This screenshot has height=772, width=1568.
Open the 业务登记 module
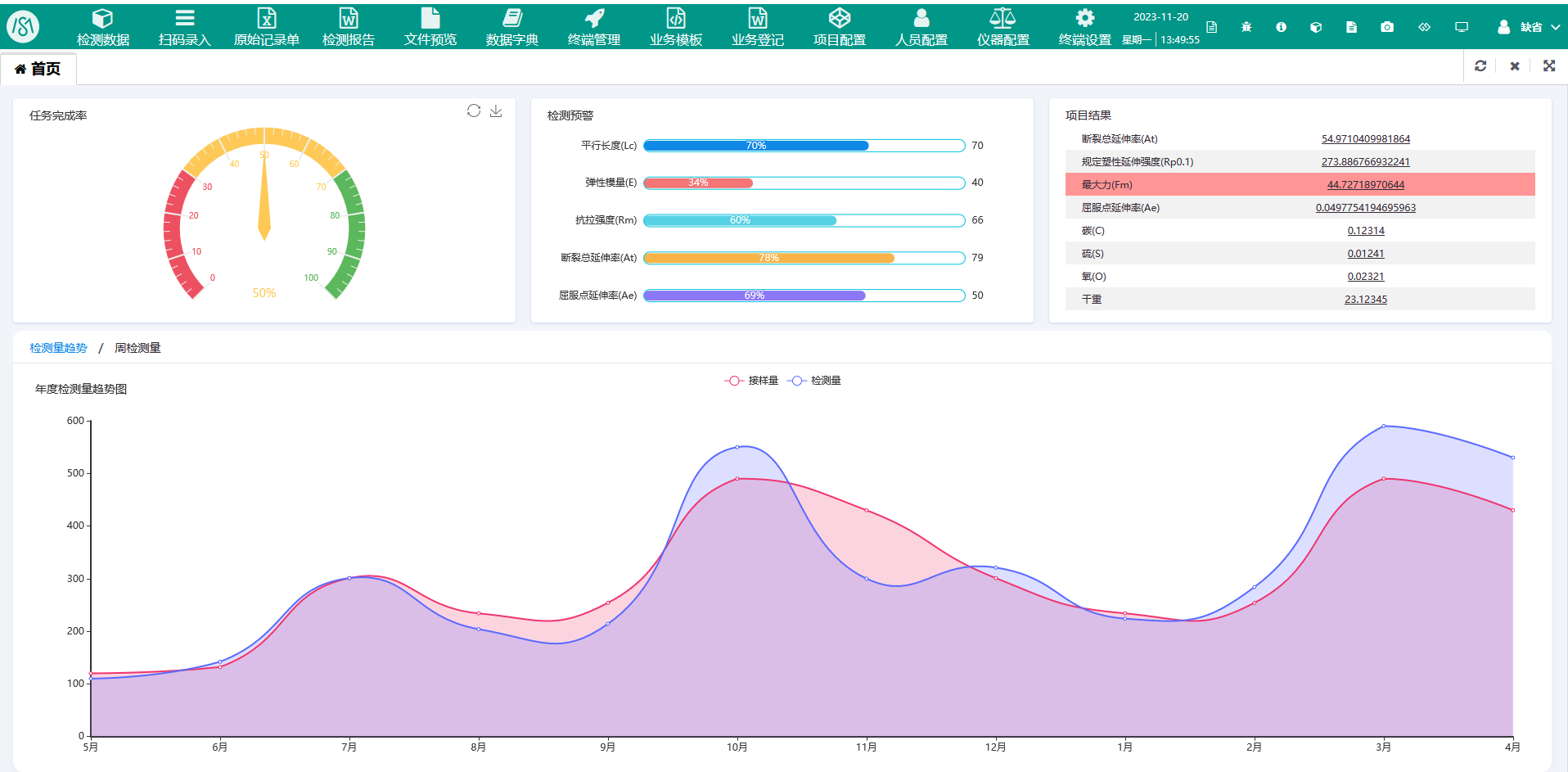(x=758, y=26)
